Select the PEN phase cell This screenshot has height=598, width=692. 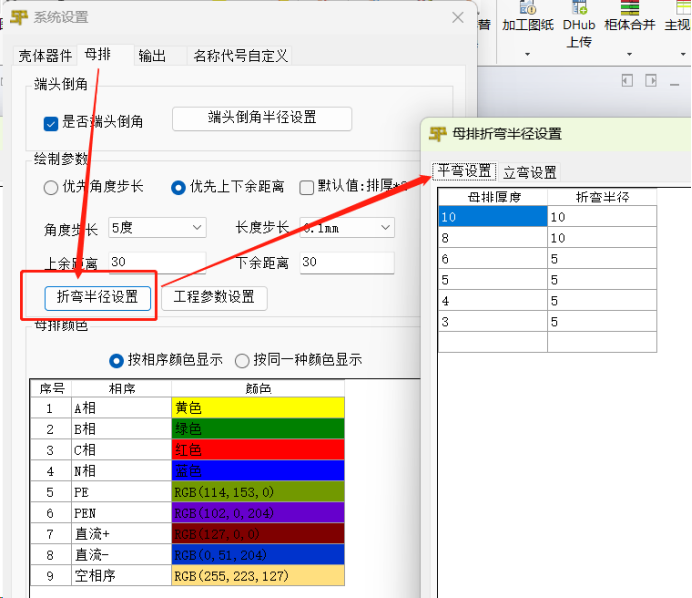121,513
